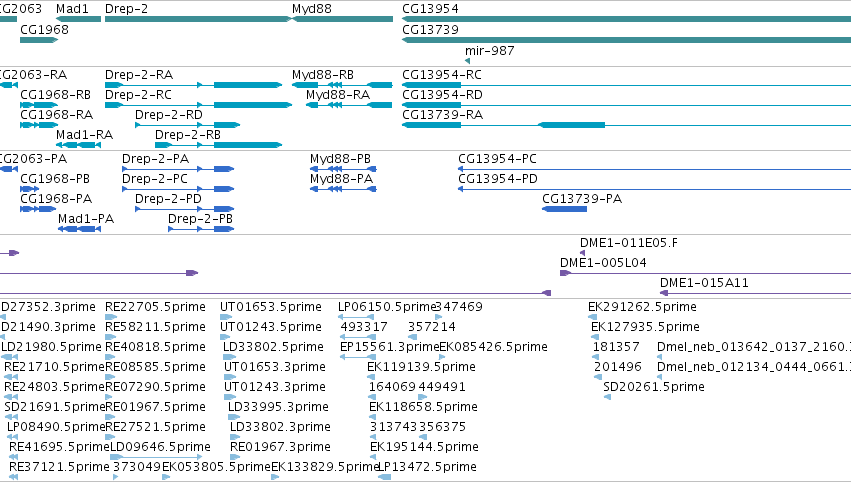Open EST RE01967.3prime

point(233,457)
